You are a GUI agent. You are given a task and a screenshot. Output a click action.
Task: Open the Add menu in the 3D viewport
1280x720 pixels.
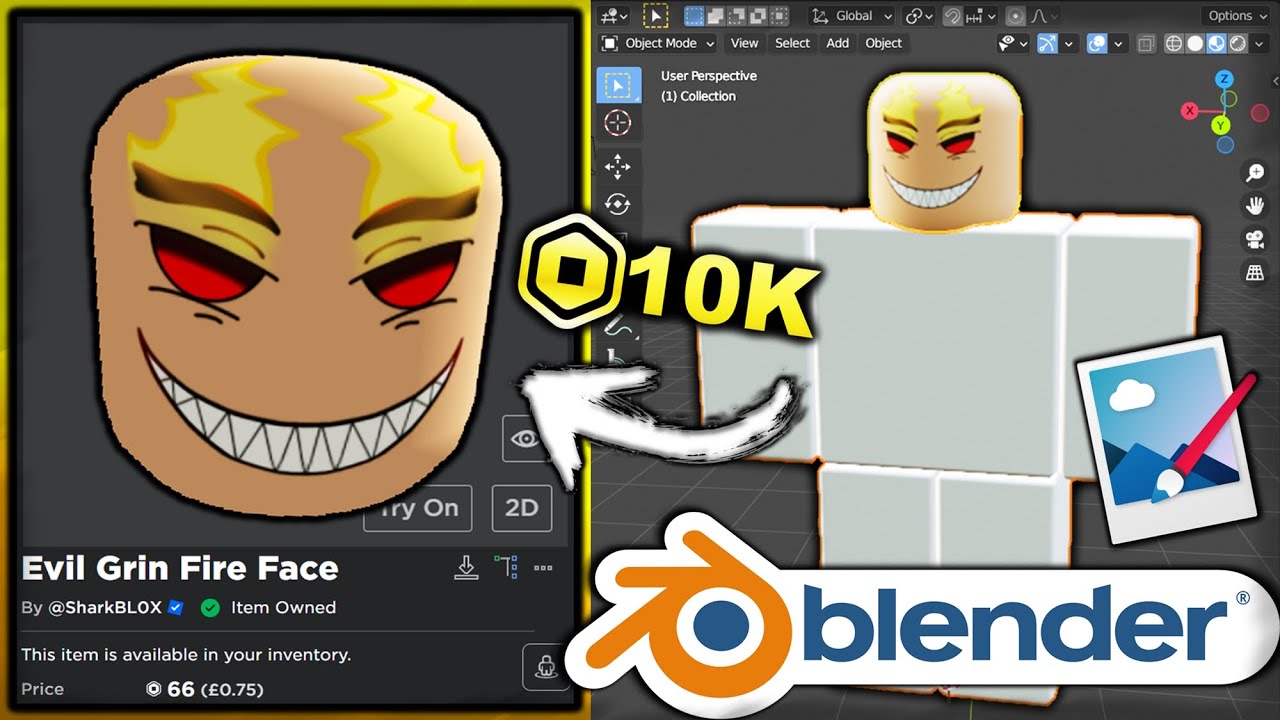(x=837, y=43)
